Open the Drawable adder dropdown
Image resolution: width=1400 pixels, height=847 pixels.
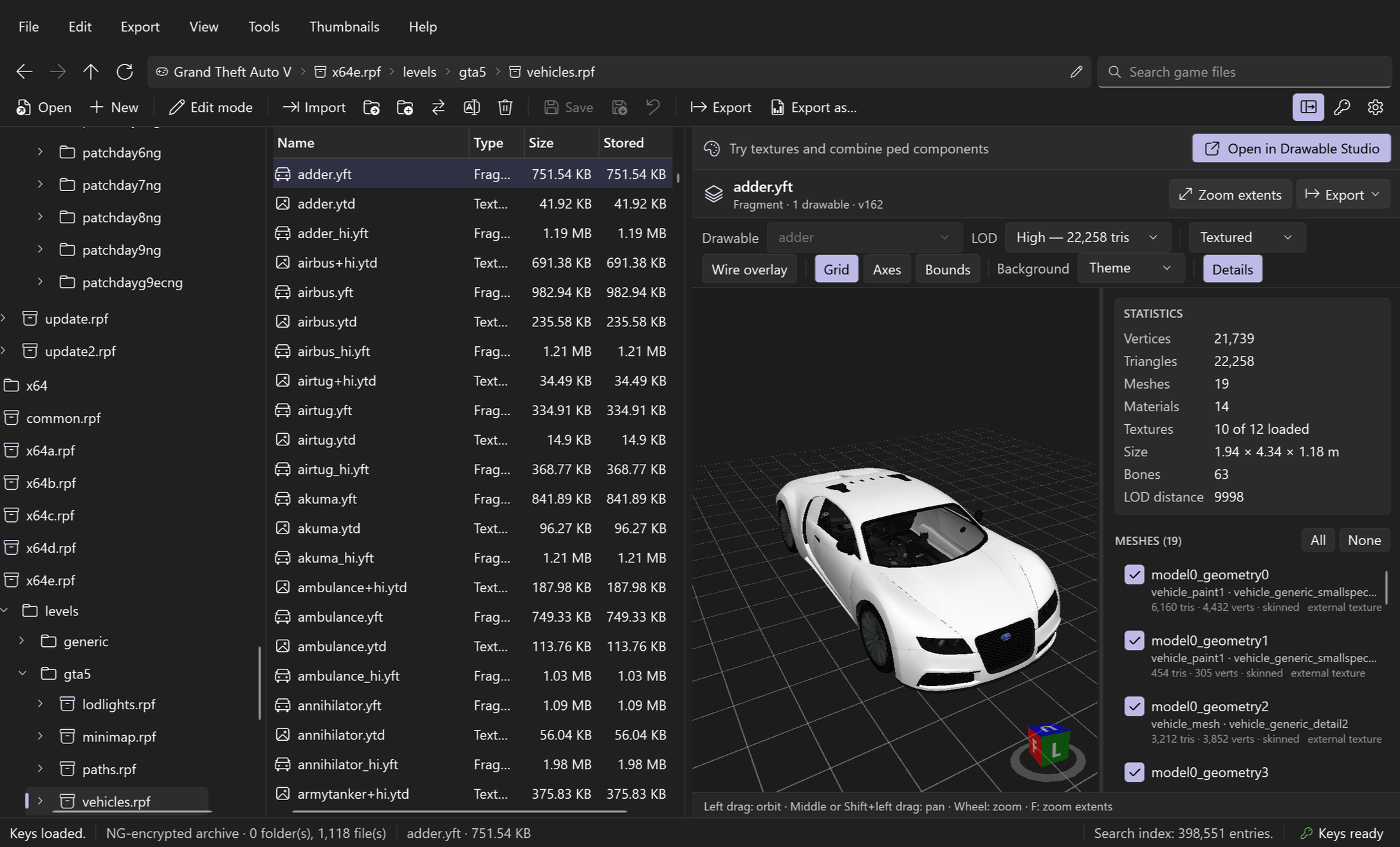pos(864,237)
